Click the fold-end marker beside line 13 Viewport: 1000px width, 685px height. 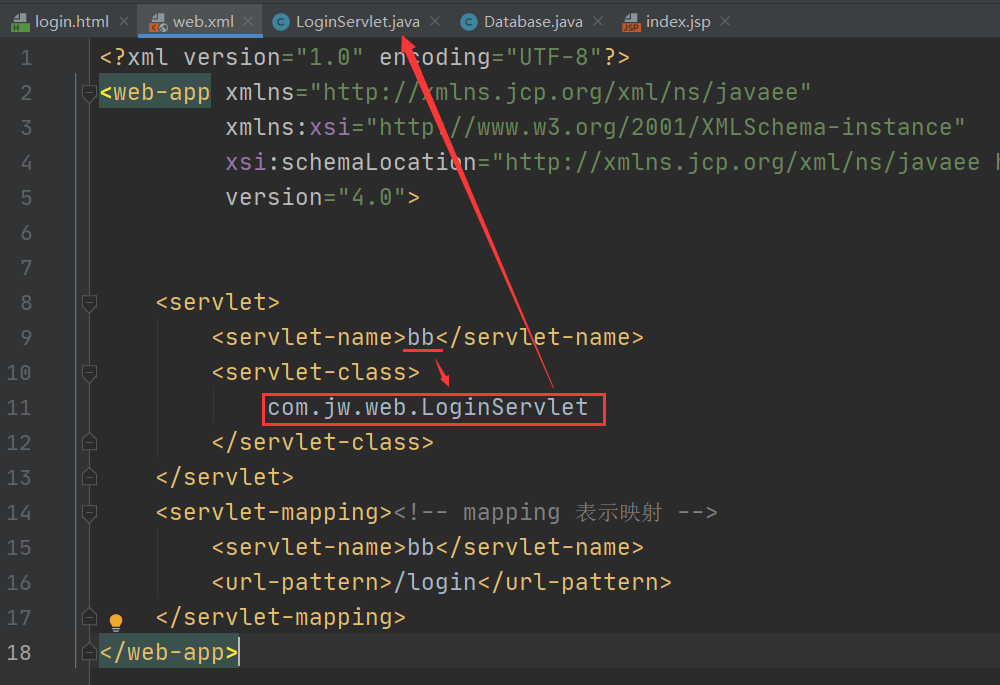pos(88,477)
